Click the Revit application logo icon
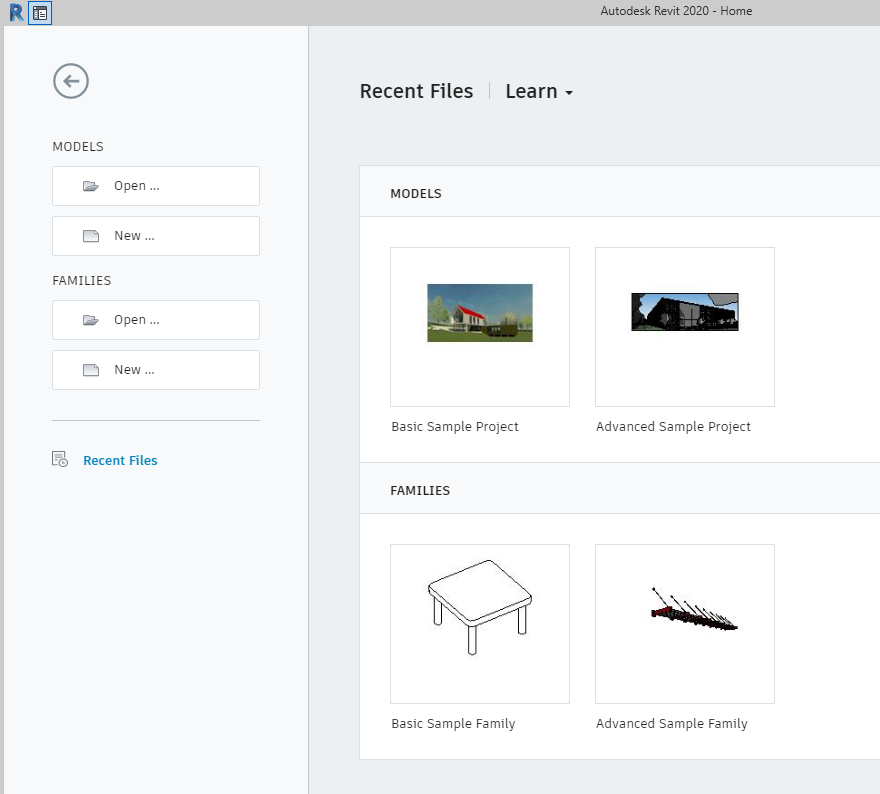 click(x=17, y=12)
